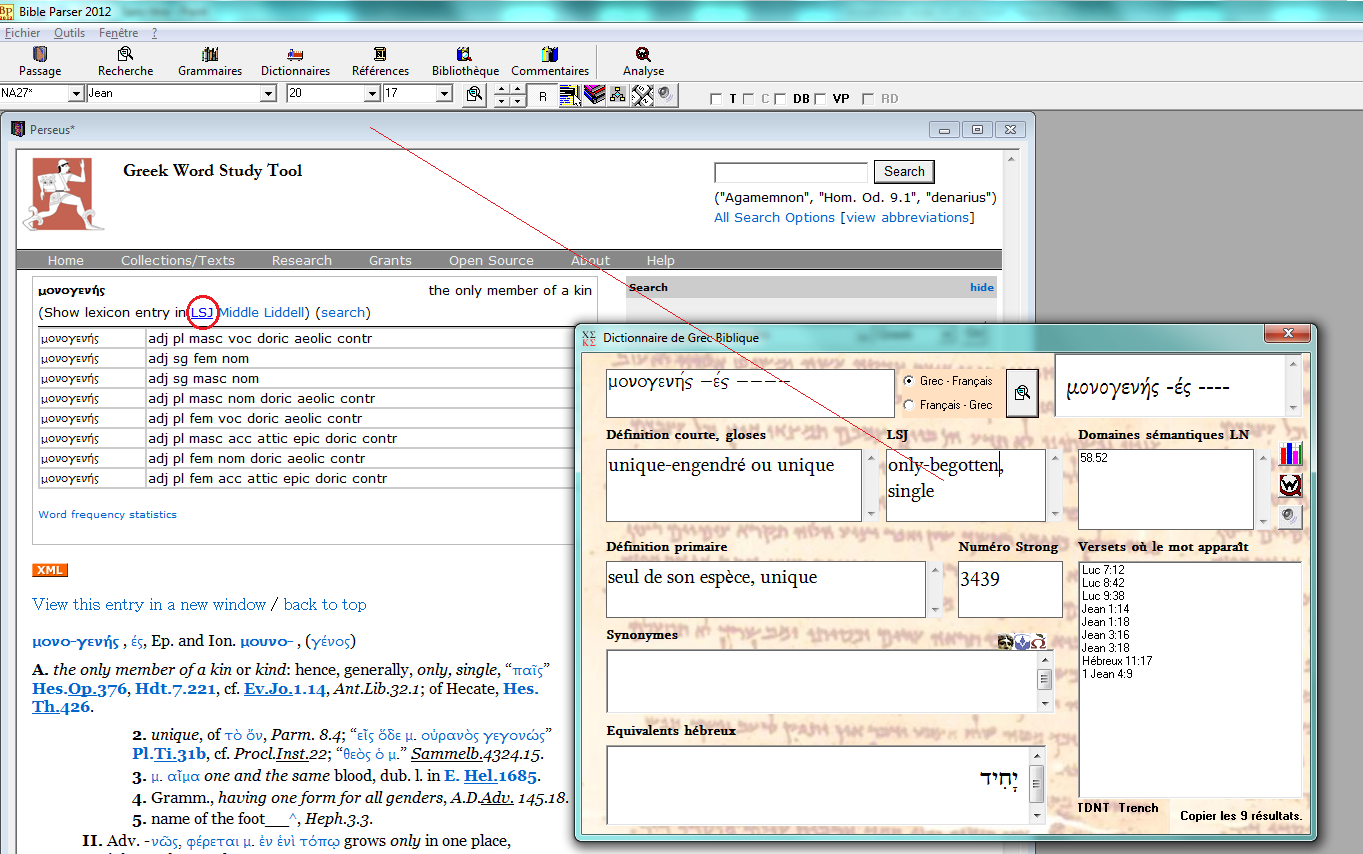Open the Références toolbar icon

380,61
